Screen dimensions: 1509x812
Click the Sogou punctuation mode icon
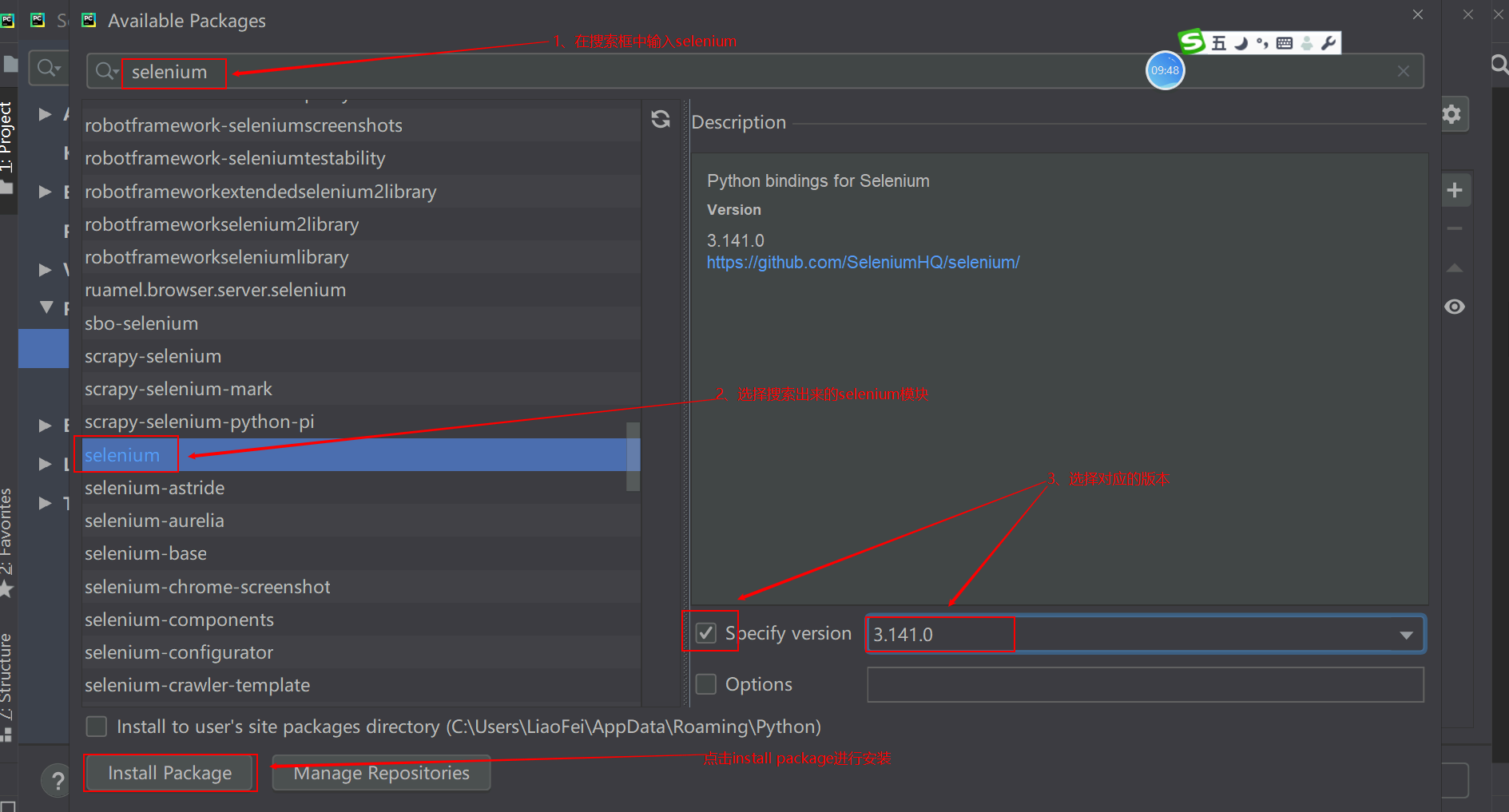pos(1262,43)
